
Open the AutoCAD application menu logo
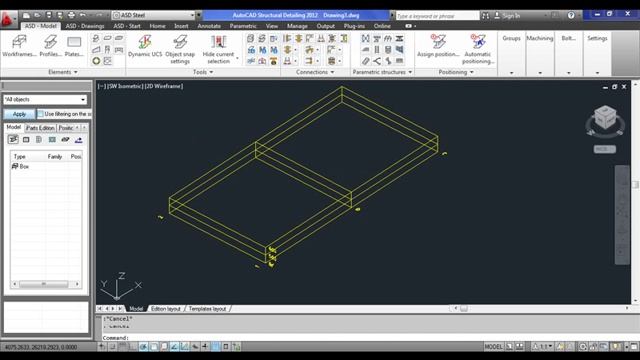tap(7, 19)
